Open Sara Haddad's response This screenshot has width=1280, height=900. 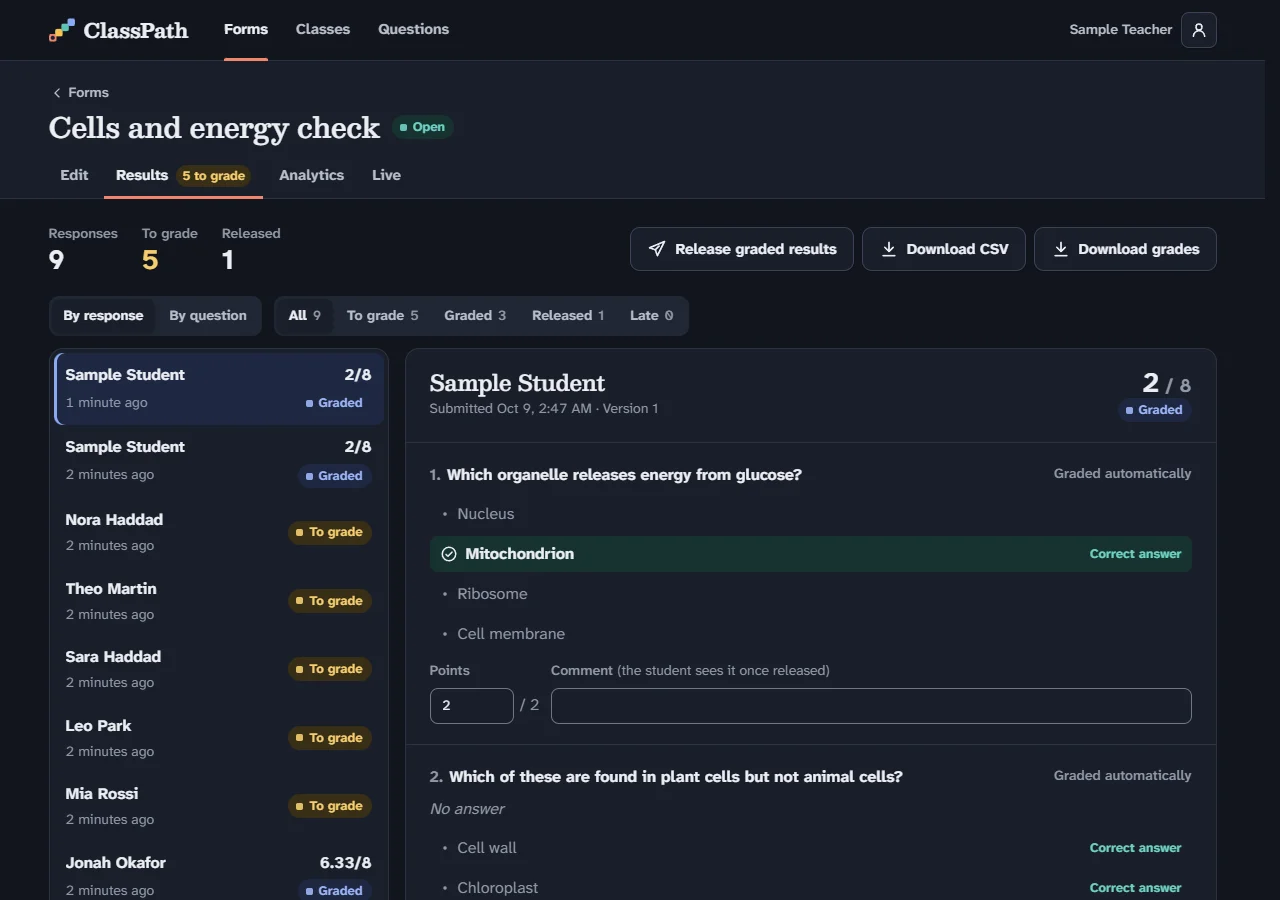tap(219, 669)
